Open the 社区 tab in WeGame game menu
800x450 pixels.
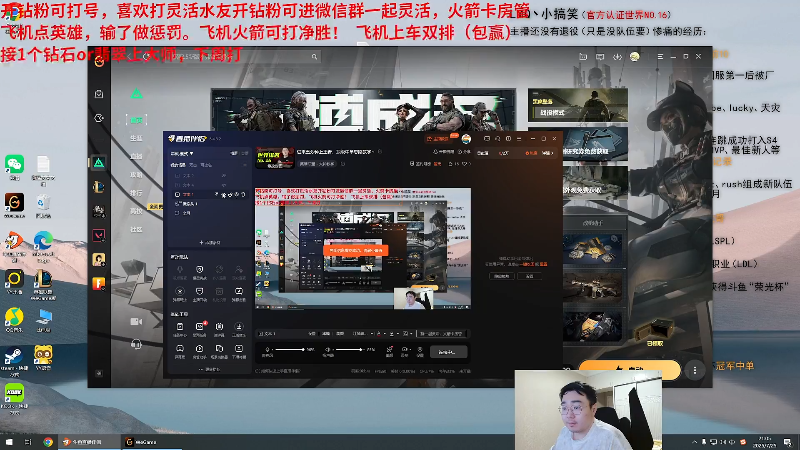(x=136, y=229)
